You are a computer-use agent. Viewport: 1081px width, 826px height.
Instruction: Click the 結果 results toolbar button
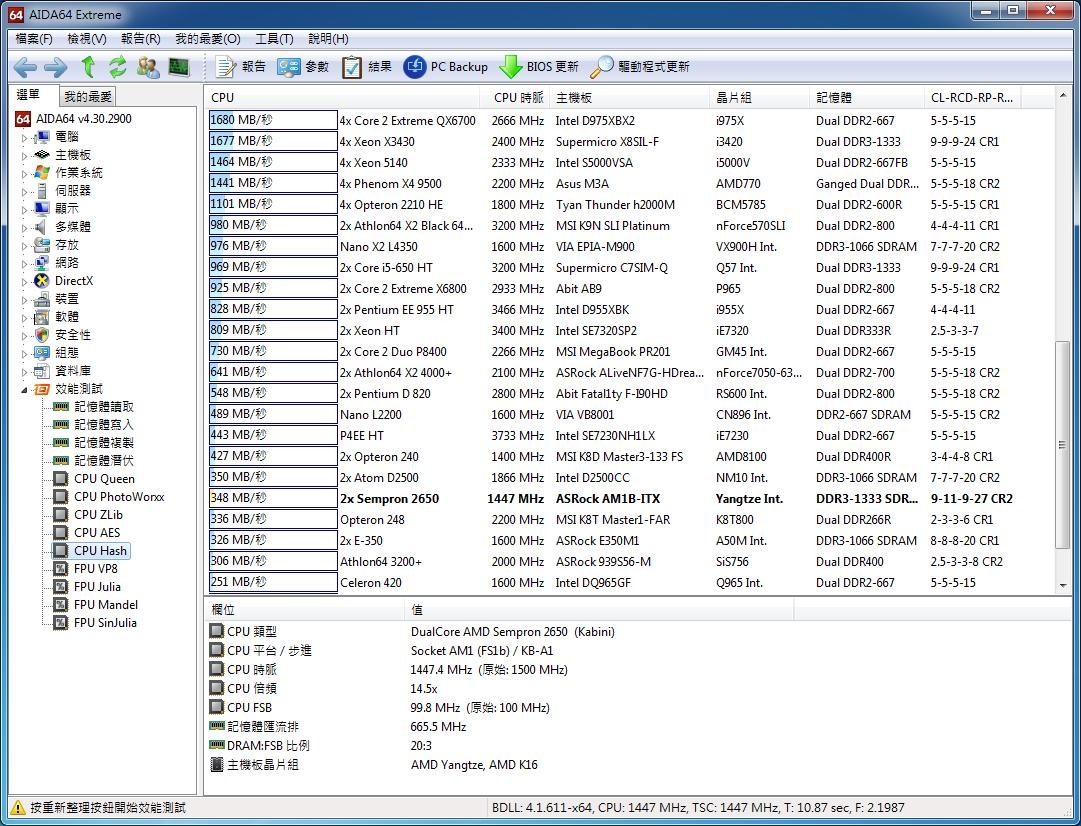(367, 67)
